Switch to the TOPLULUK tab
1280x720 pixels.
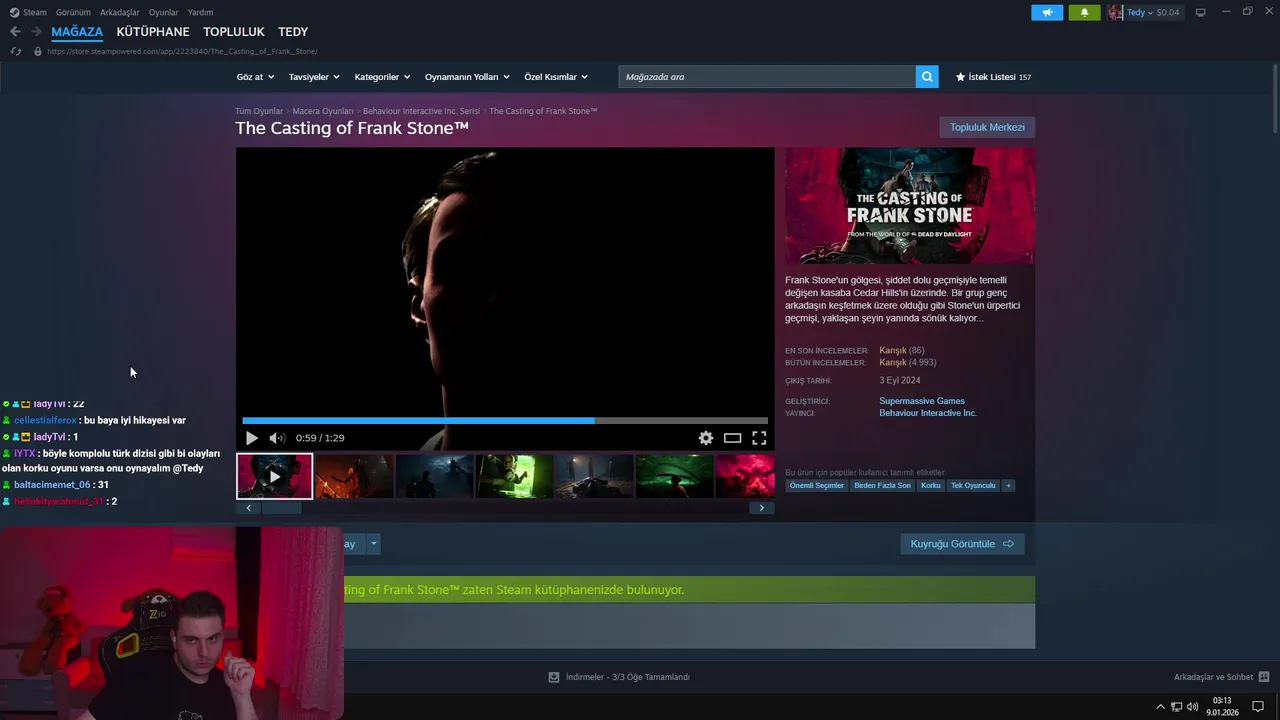tap(234, 32)
